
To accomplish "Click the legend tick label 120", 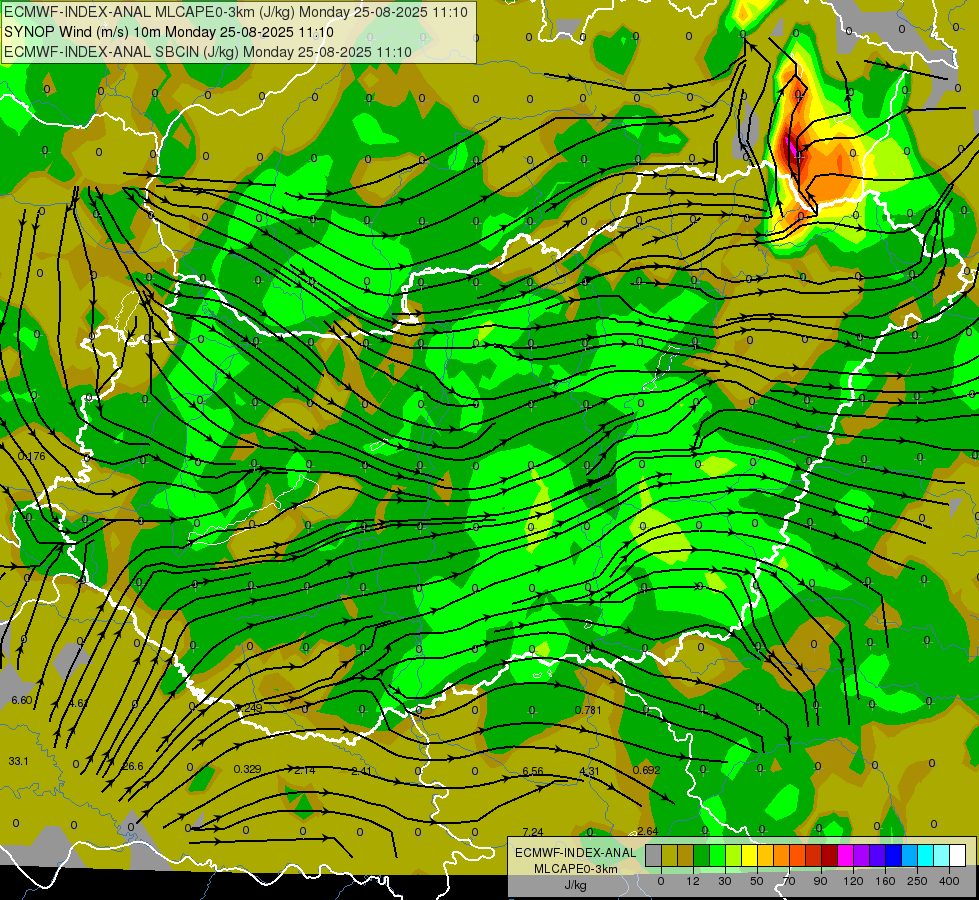I will click(x=853, y=881).
